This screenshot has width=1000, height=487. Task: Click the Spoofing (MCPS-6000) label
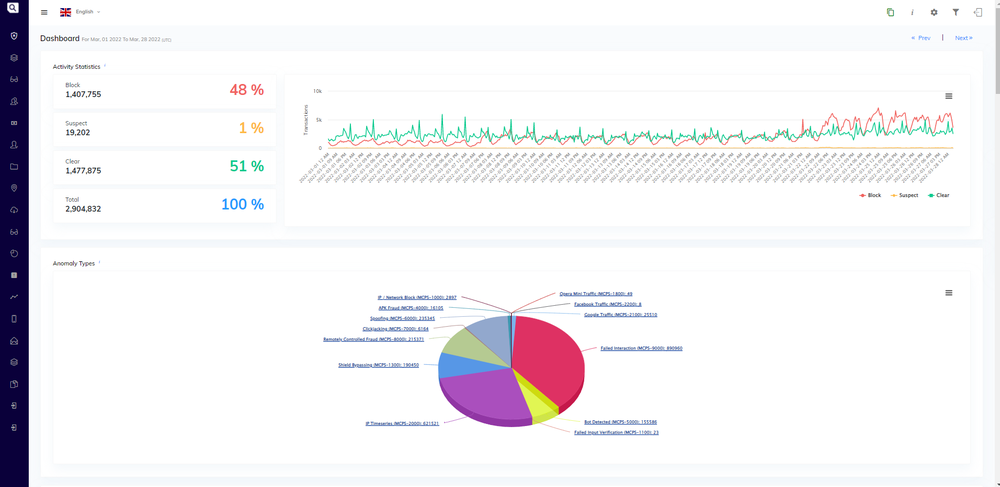tap(402, 318)
